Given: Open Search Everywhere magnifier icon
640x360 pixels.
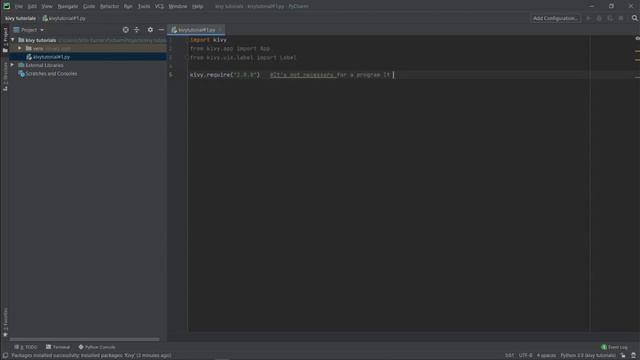Looking at the screenshot, I should pyautogui.click(x=635, y=18).
